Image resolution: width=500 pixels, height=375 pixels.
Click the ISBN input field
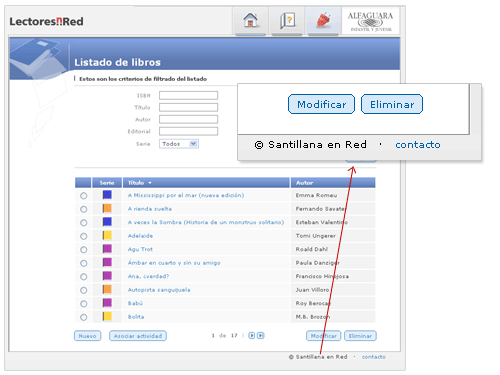point(188,95)
